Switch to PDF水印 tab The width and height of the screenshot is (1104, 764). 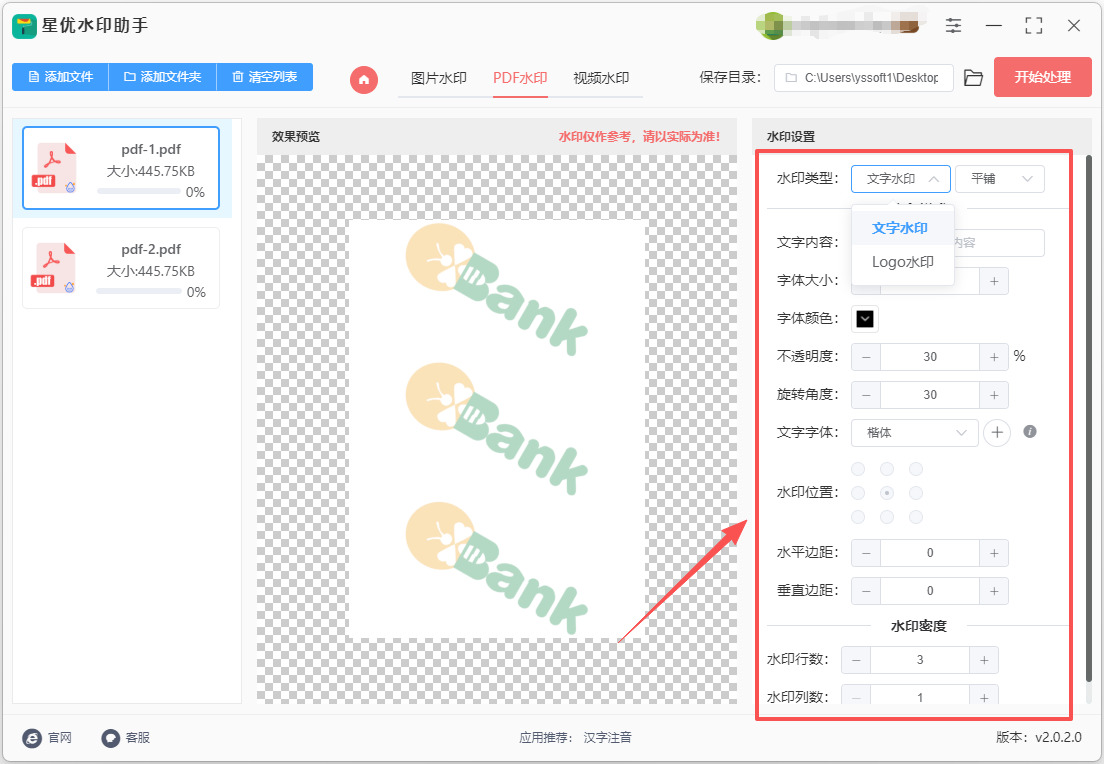click(x=520, y=78)
